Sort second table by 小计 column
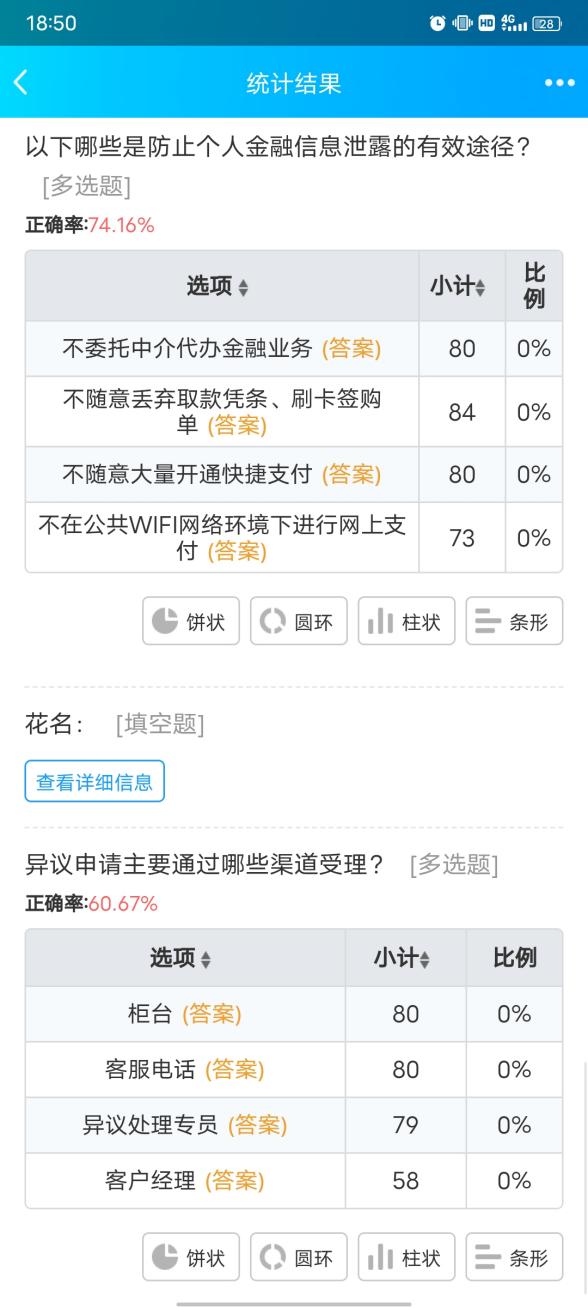The height and width of the screenshot is (1308, 588). pos(403,958)
